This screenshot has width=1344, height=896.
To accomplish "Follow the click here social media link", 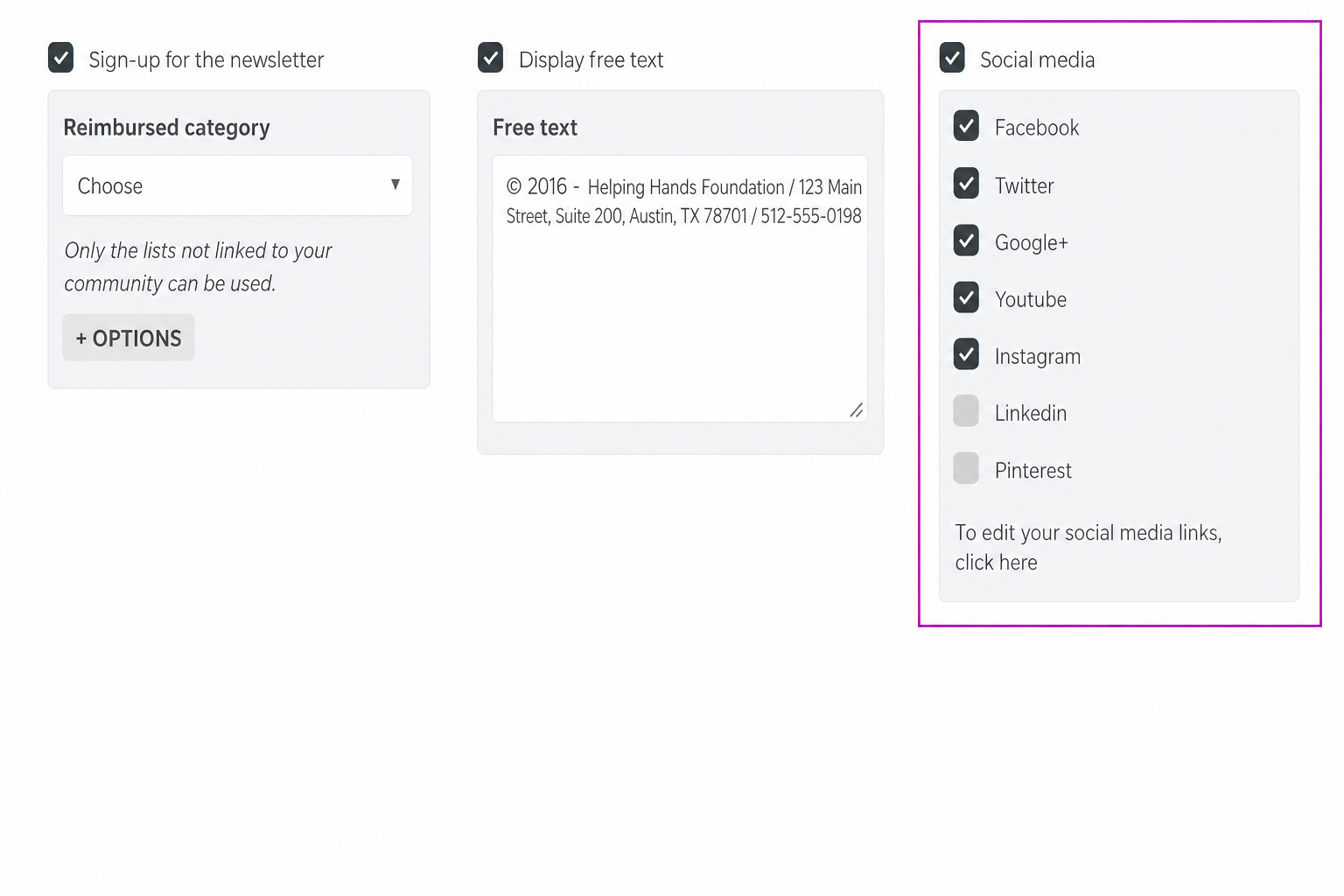I will (x=996, y=563).
